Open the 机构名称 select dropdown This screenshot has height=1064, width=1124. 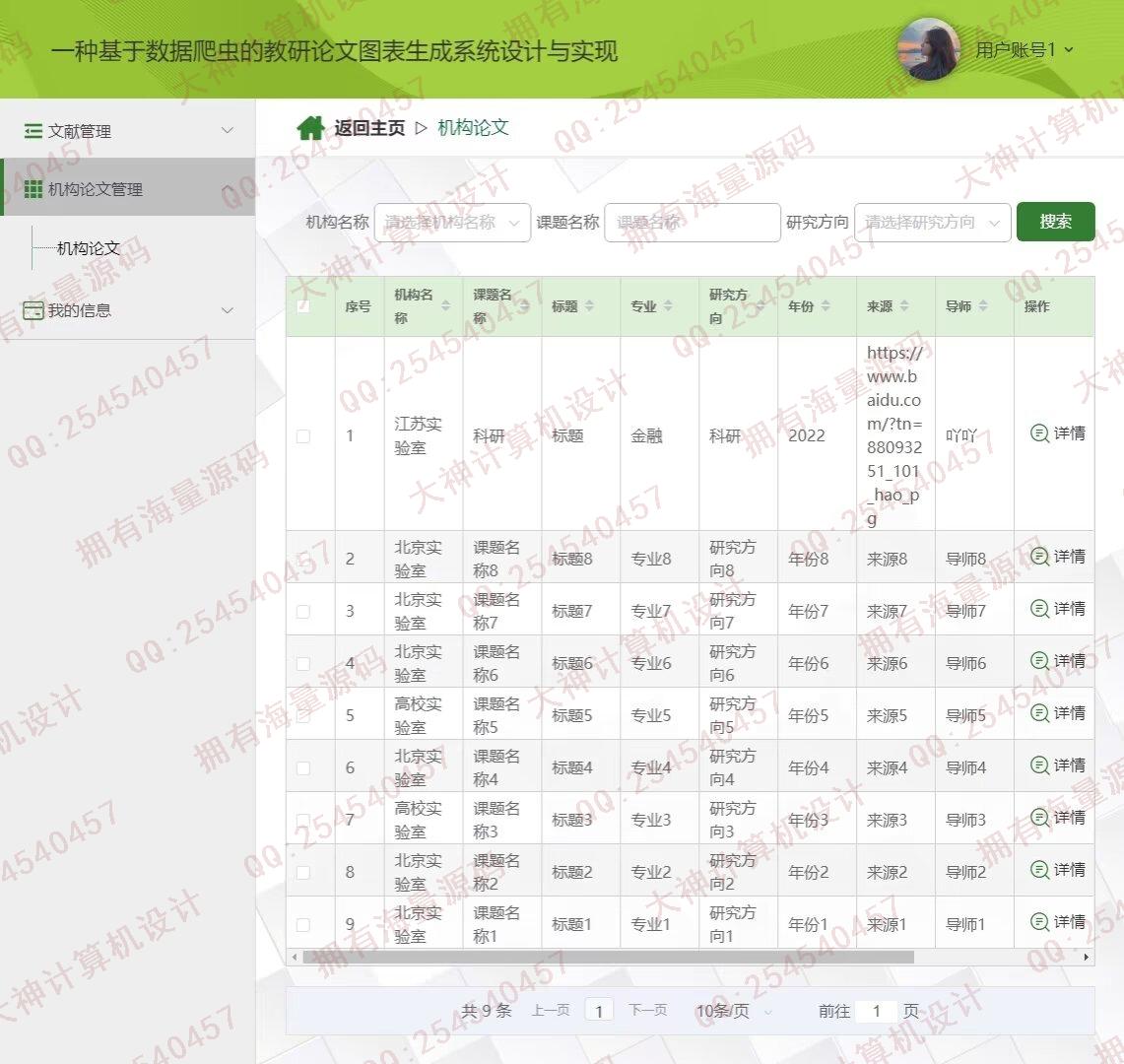tap(452, 223)
